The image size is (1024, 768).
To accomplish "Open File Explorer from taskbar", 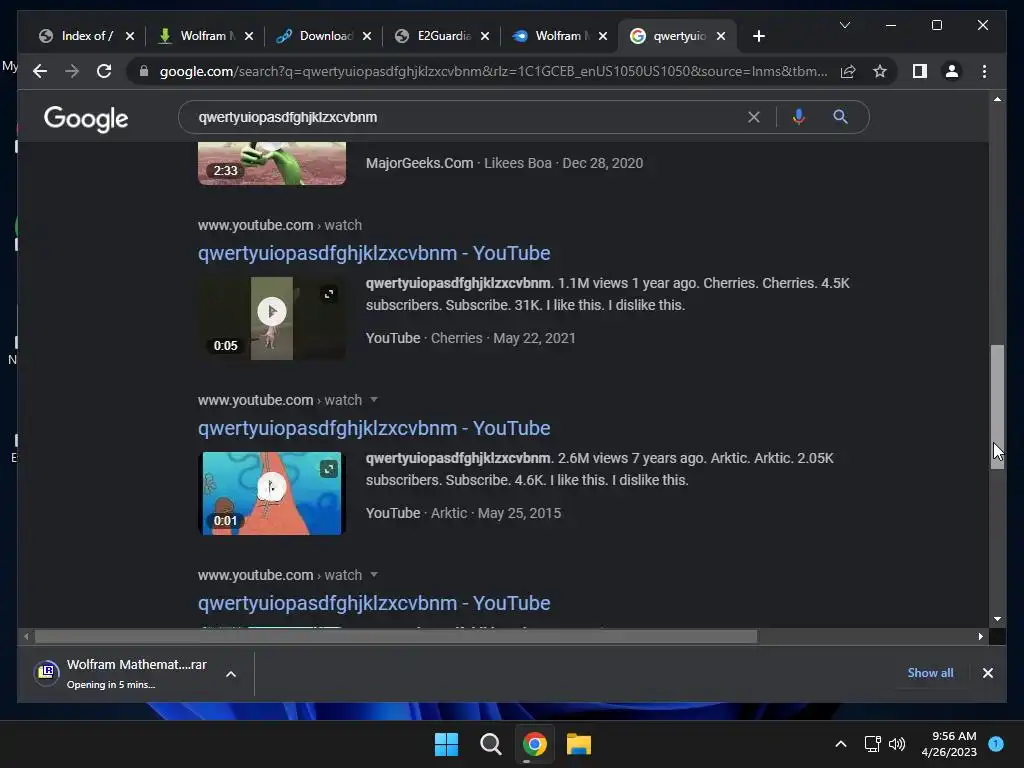I will coord(578,744).
